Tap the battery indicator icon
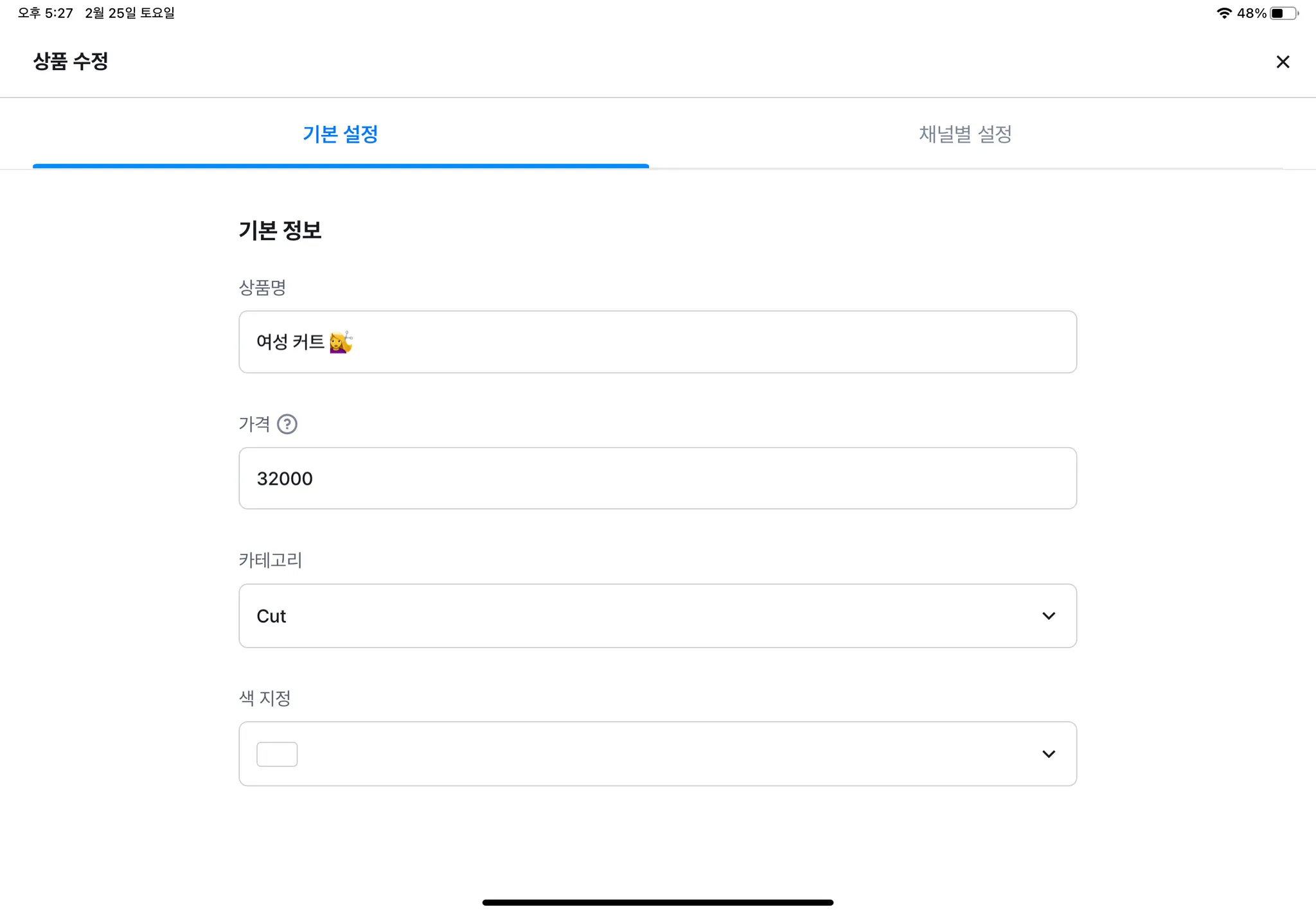Viewport: 1316px width, 914px height. tap(1283, 13)
